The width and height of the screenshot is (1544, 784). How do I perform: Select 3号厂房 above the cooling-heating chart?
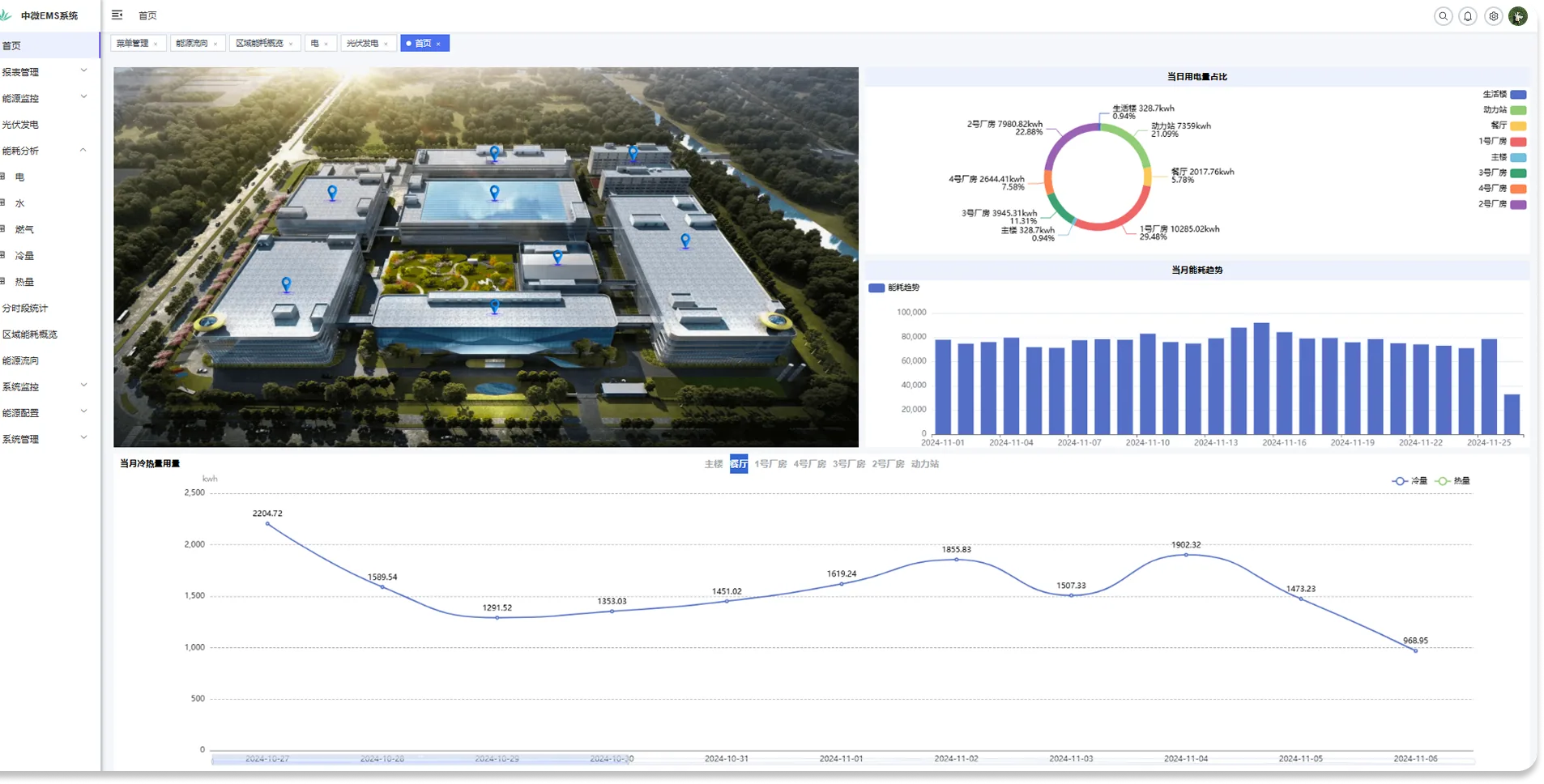pos(849,464)
